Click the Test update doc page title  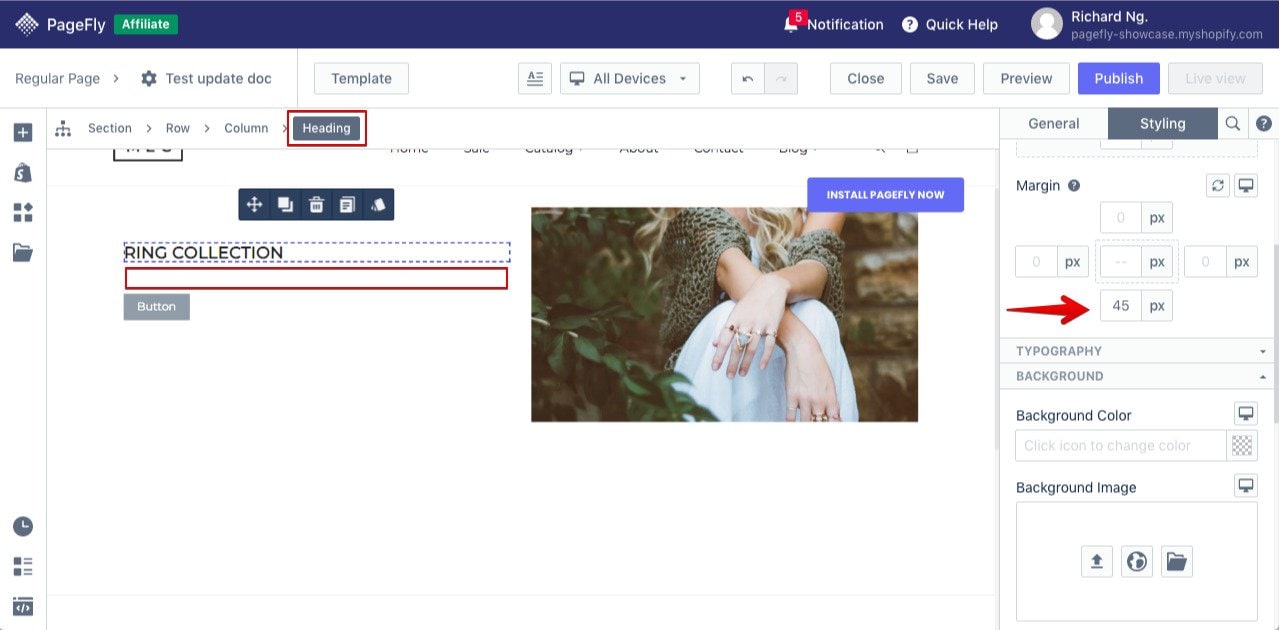(219, 78)
